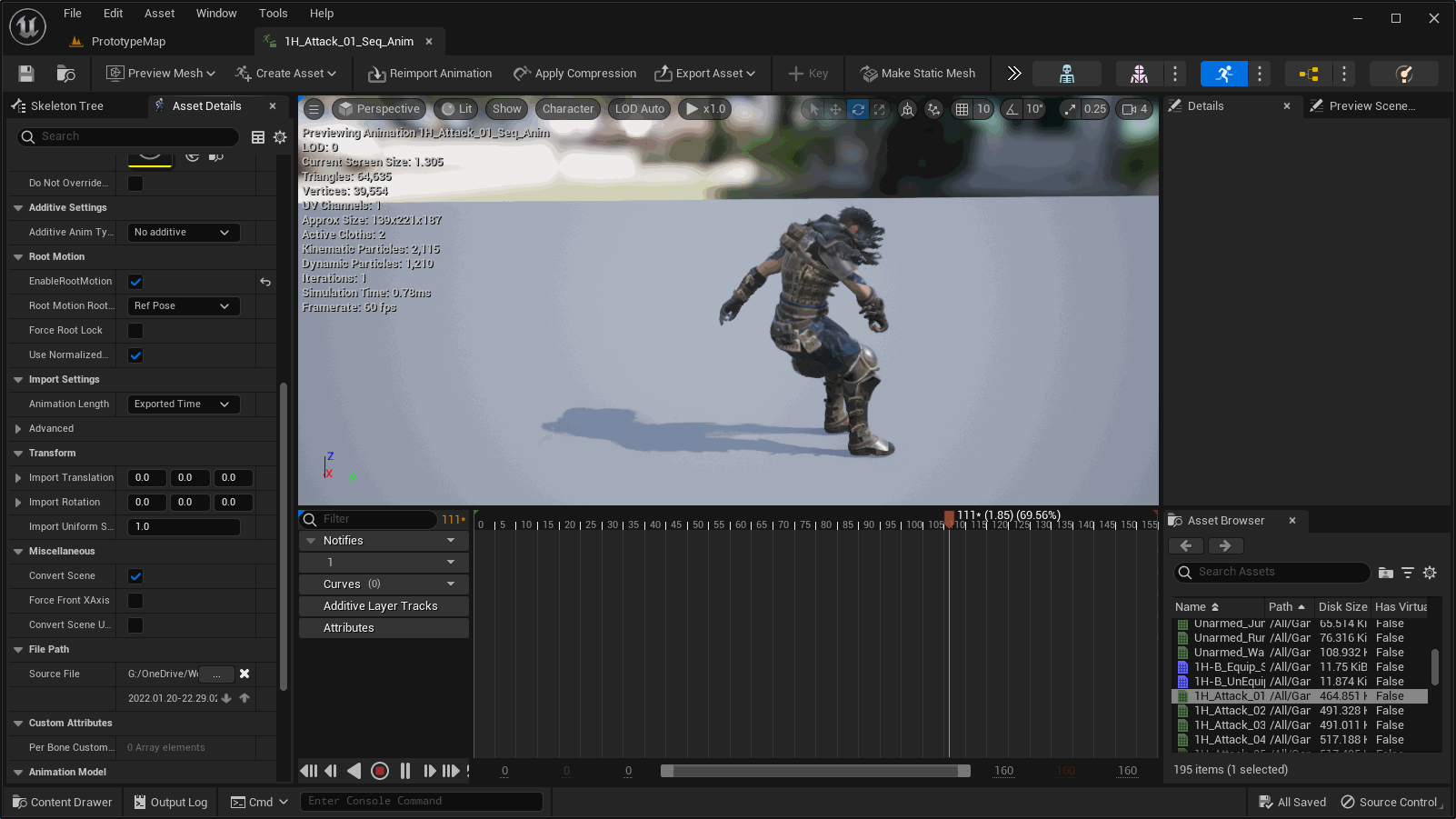The height and width of the screenshot is (819, 1456).
Task: Enable Force Root Lock checkbox
Action: click(x=135, y=331)
